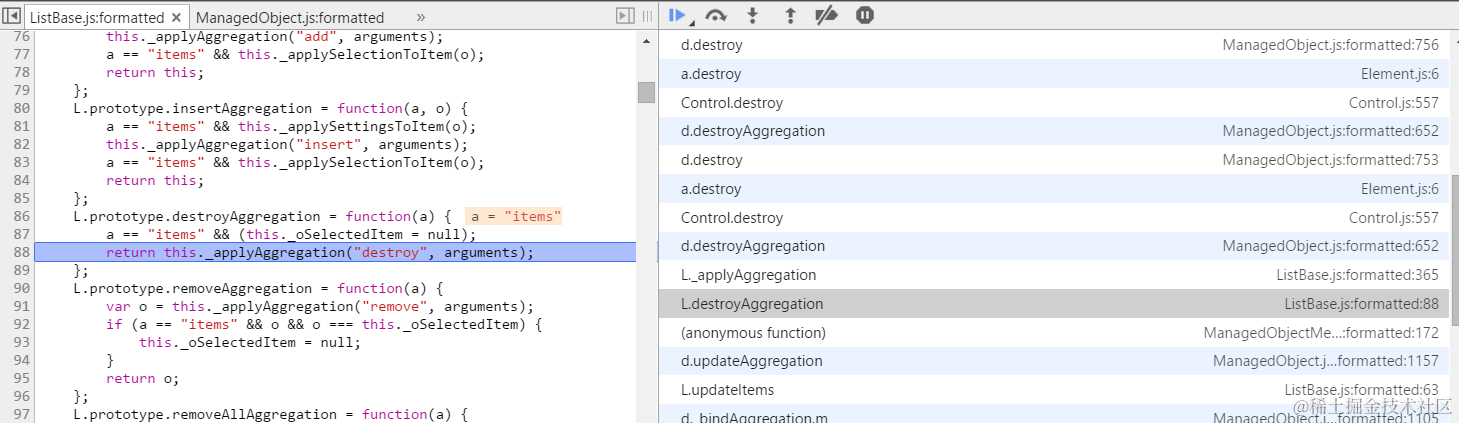Open ManagedObject.j...formatted:1157 source link
1459x423 pixels.
(x=1326, y=361)
